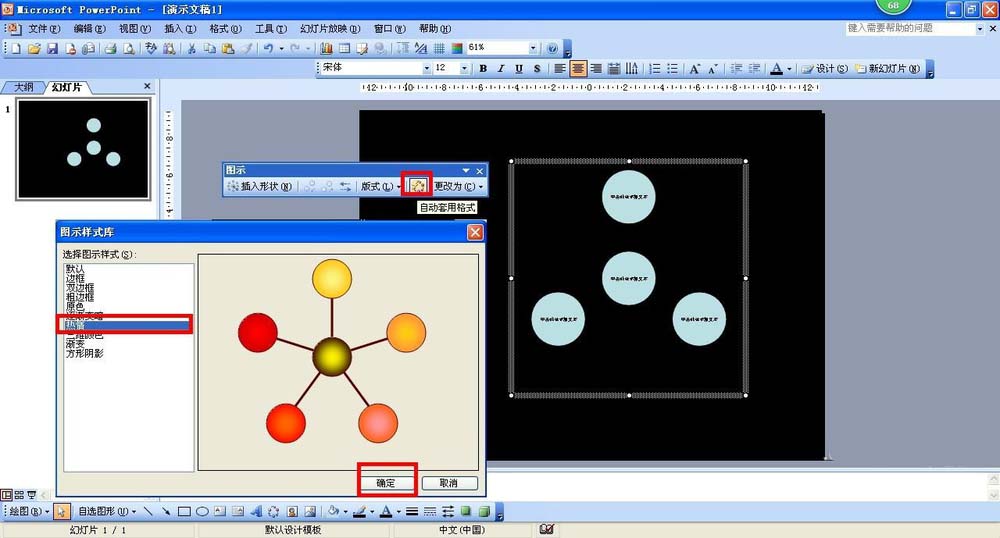Screen dimensions: 1000x538
Task: Open the 文件 menu
Action: click(43, 29)
